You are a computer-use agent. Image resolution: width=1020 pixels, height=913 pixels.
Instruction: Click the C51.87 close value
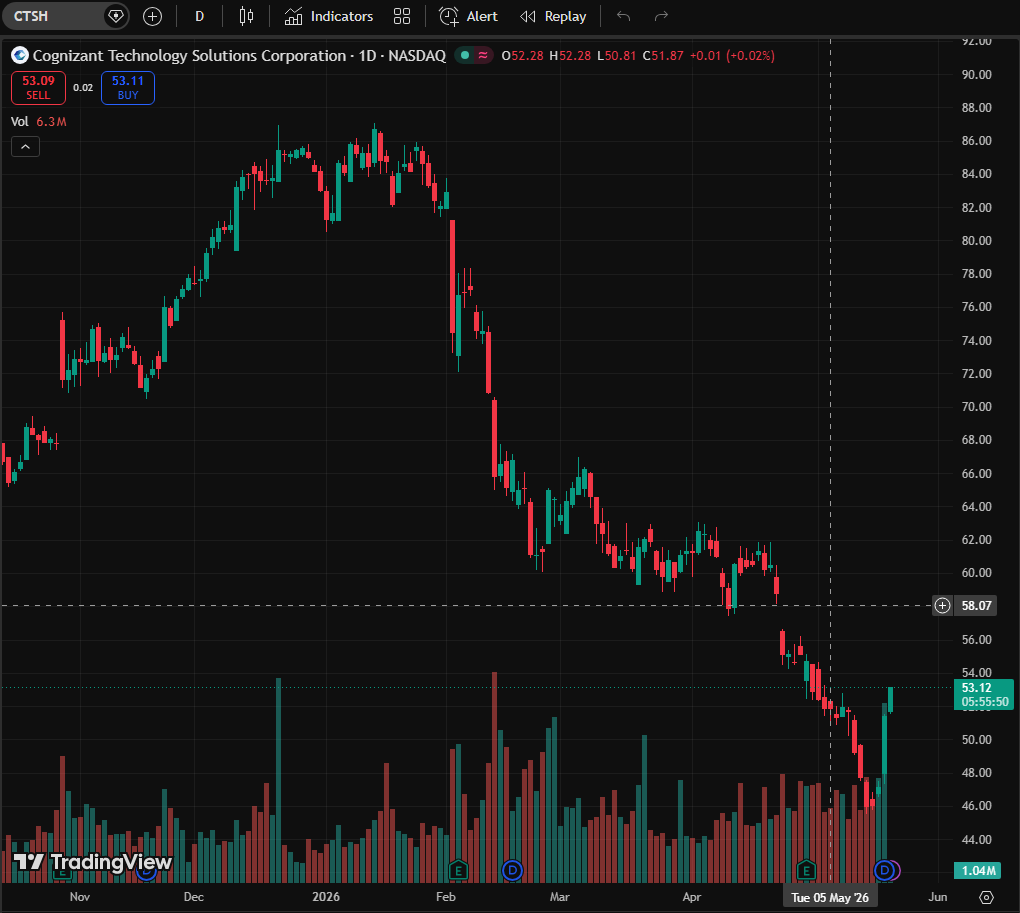coord(663,56)
